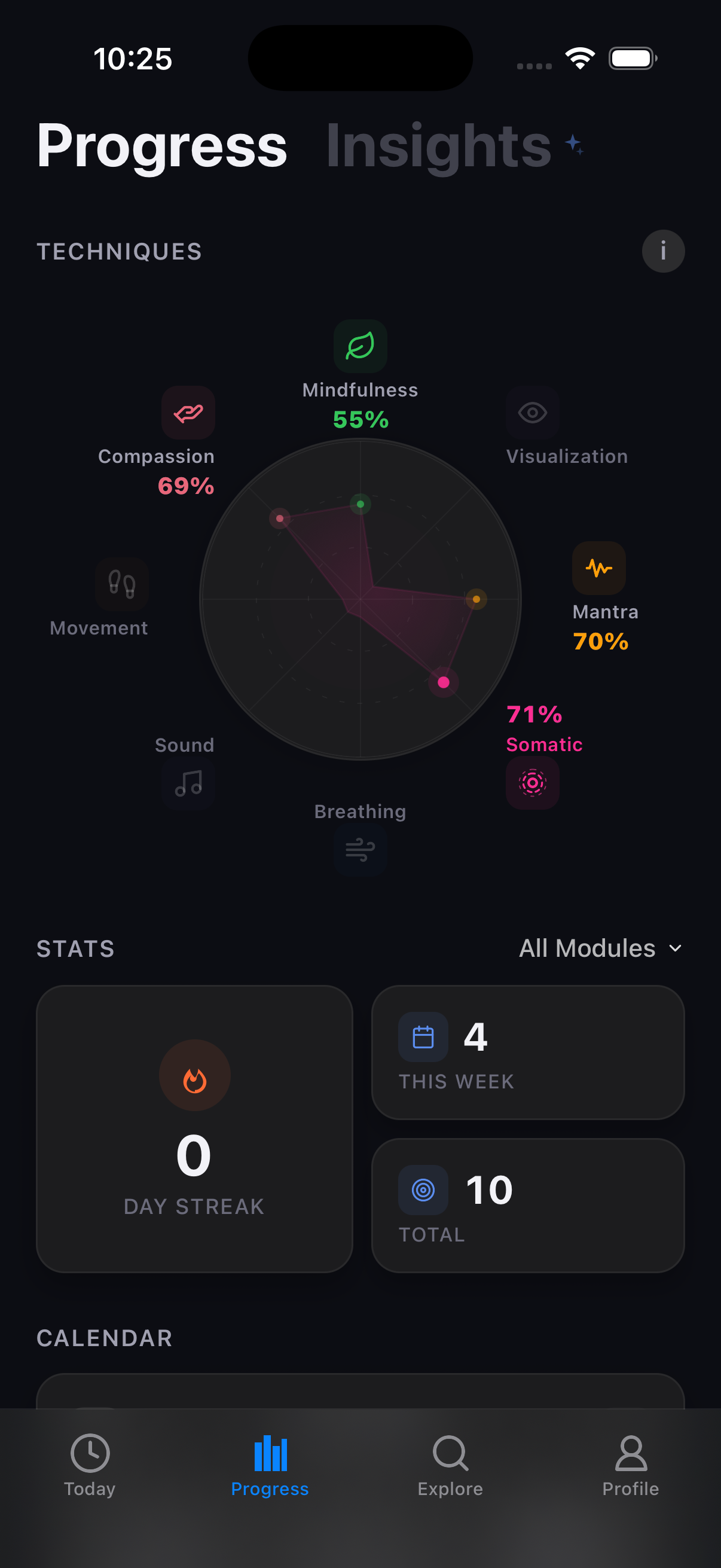
Task: Open the techniques info button
Action: [x=663, y=251]
